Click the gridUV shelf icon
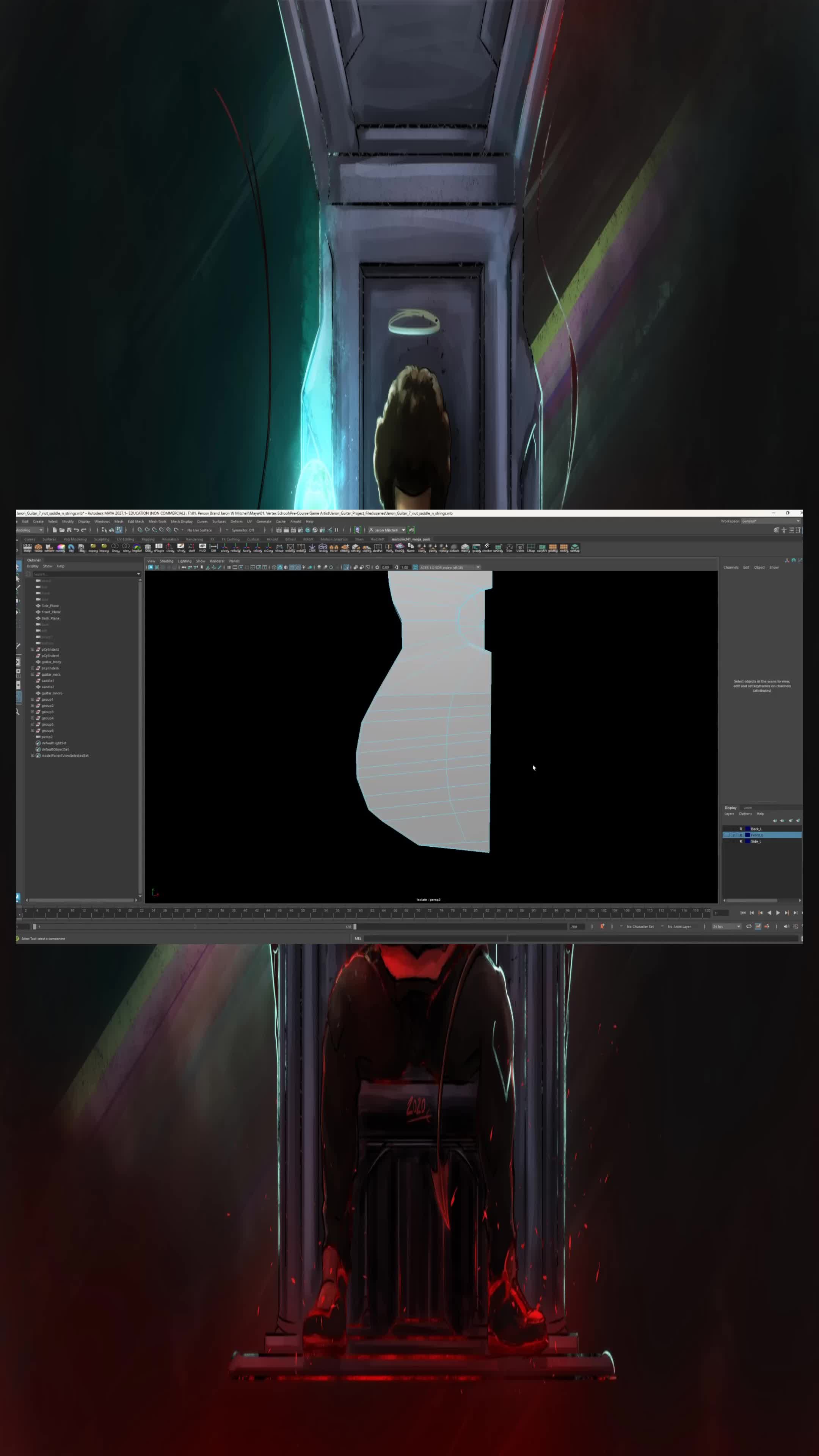This screenshot has height=1456, width=819. [x=553, y=547]
